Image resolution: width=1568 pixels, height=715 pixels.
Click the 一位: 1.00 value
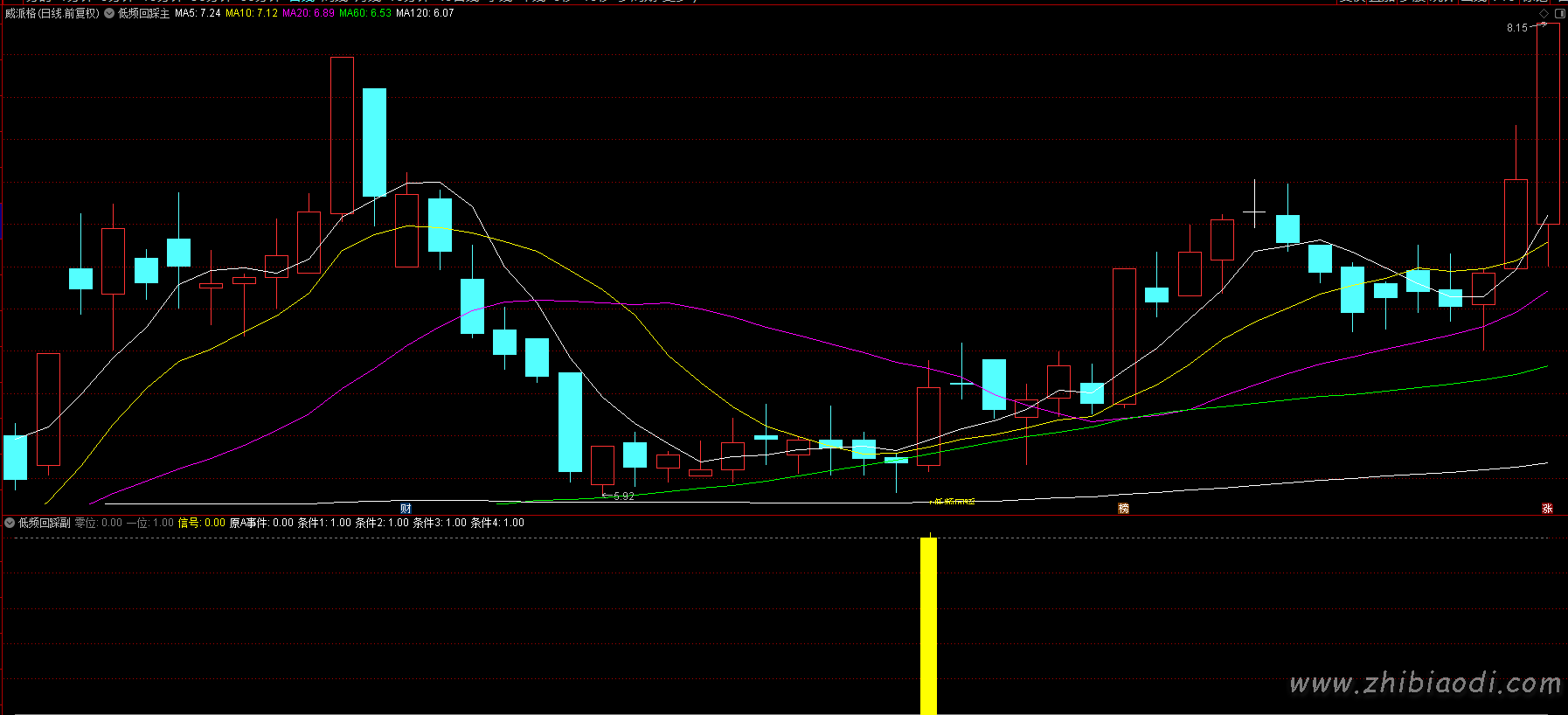coord(150,523)
